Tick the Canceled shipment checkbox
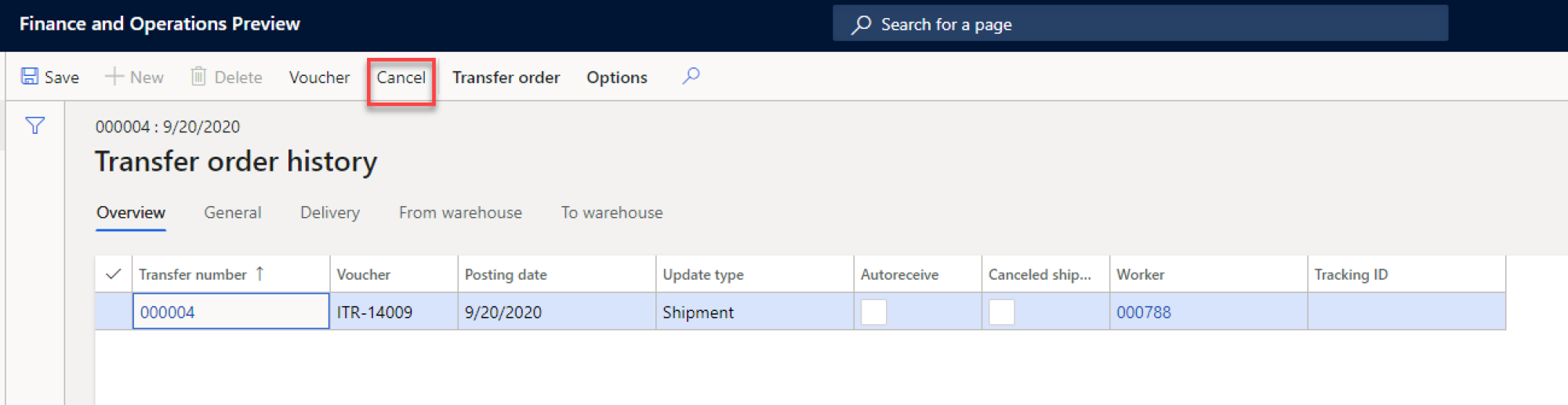Screen dimensions: 1568x405 click(1002, 312)
